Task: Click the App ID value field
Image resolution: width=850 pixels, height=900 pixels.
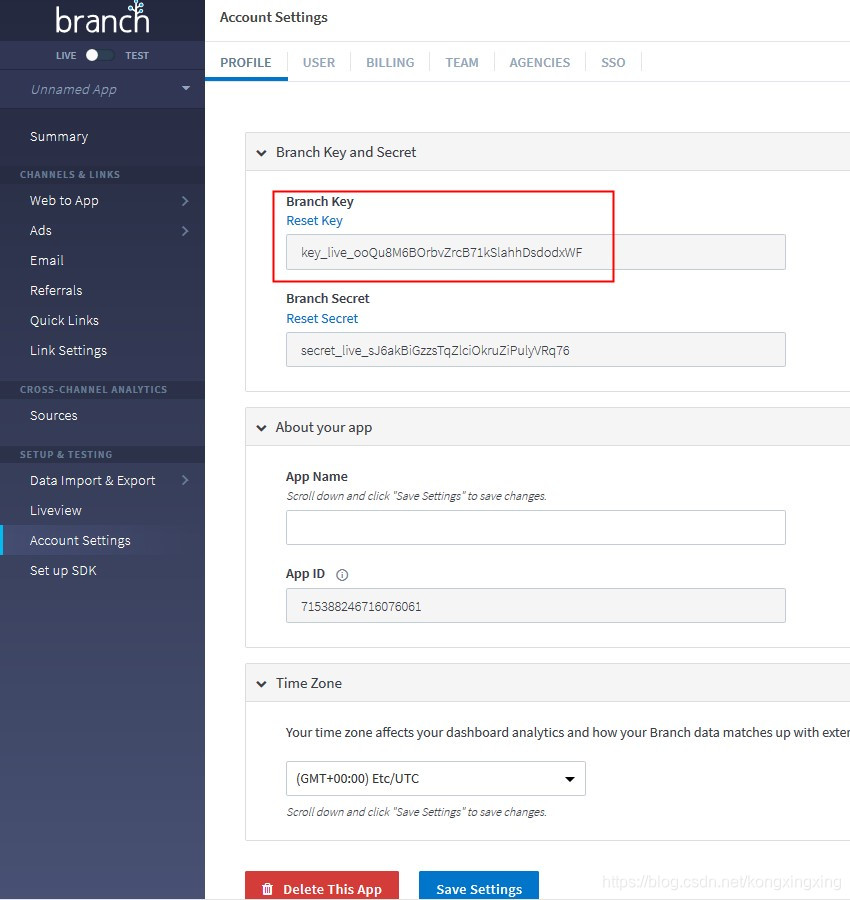Action: 535,606
